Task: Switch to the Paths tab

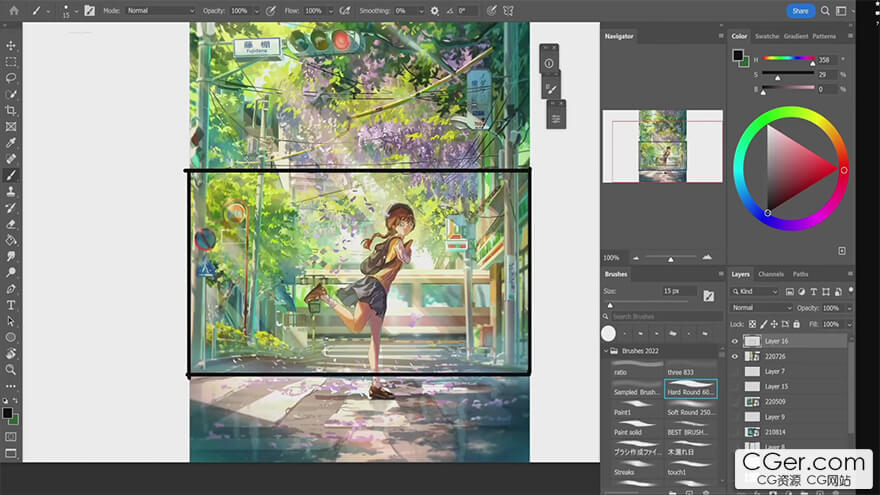Action: (800, 274)
